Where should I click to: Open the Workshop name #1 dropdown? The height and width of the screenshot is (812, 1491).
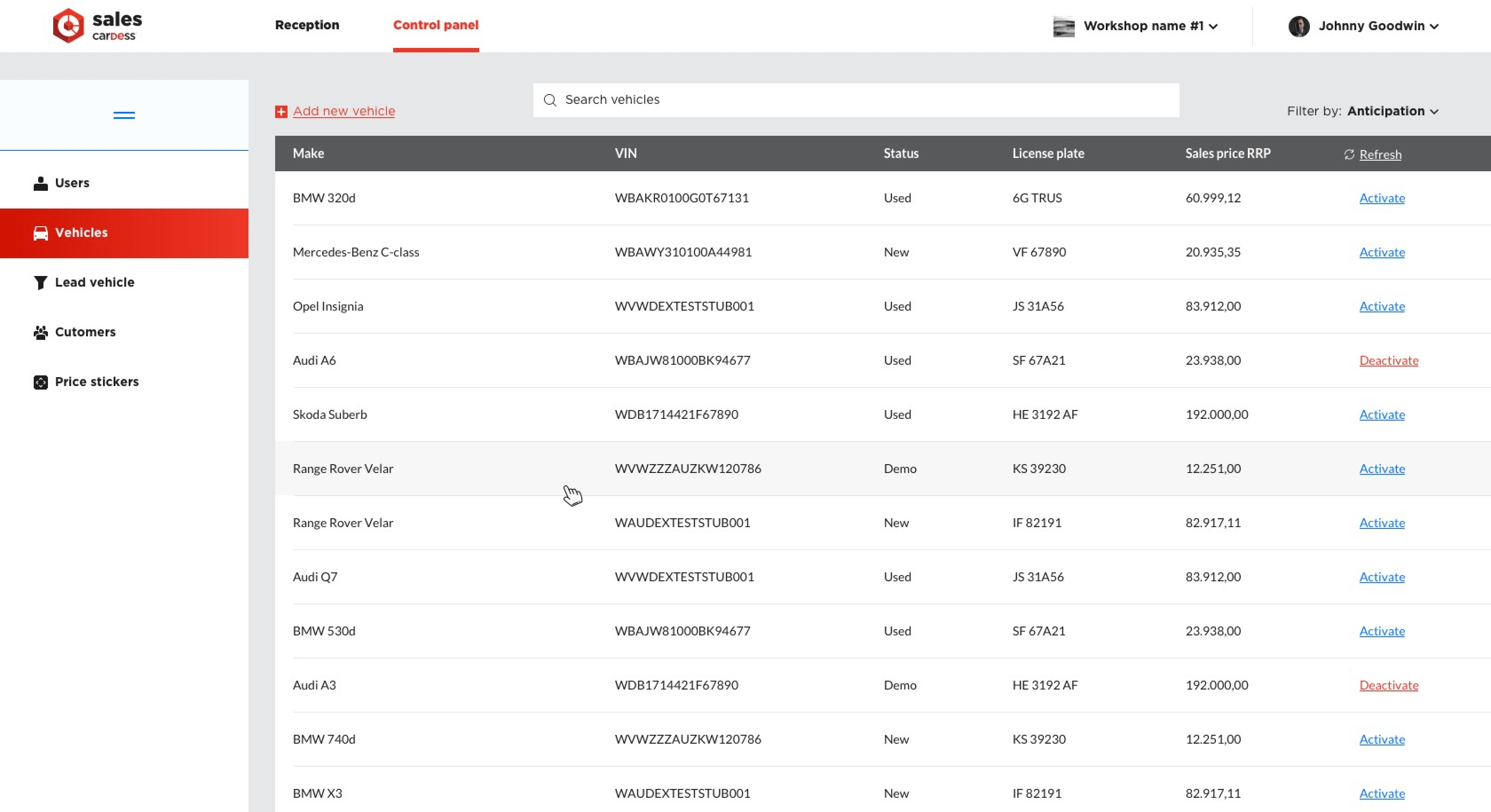[x=1151, y=26]
